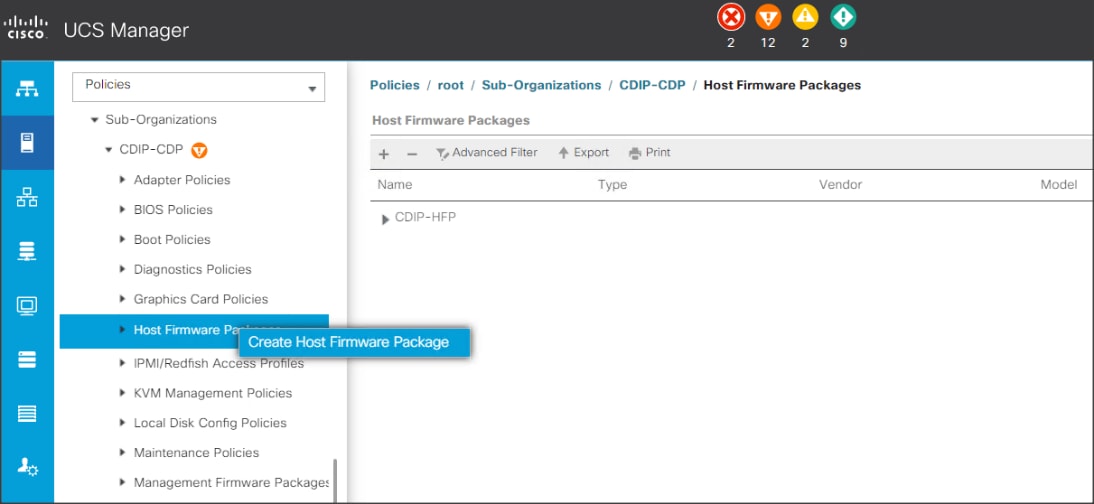View critical faults red icon
Screen dimensions: 1094x504
[x=731, y=17]
